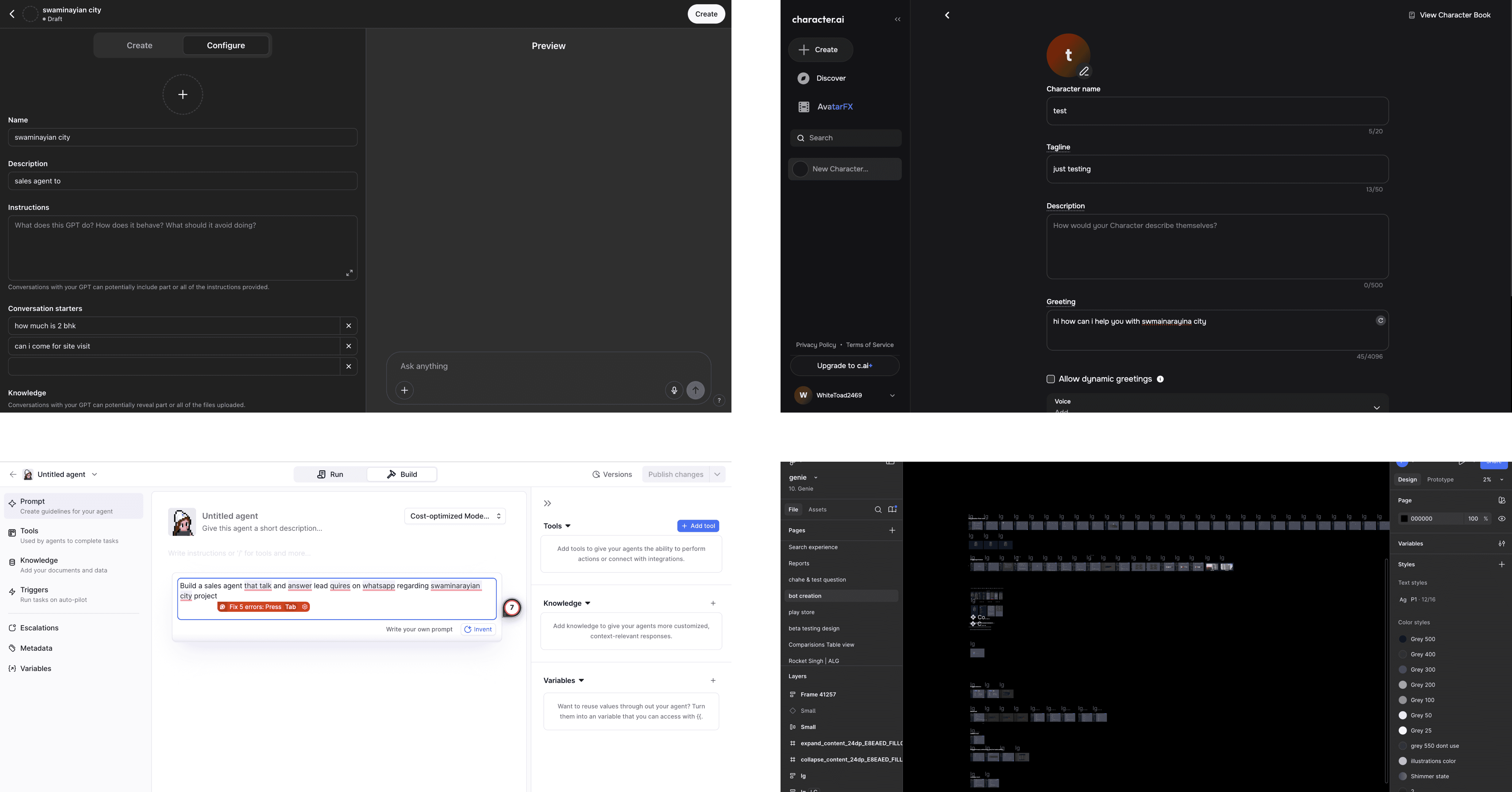The width and height of the screenshot is (1512, 792).
Task: Open the Cost-optimized Mode dropdown
Action: pyautogui.click(x=455, y=516)
